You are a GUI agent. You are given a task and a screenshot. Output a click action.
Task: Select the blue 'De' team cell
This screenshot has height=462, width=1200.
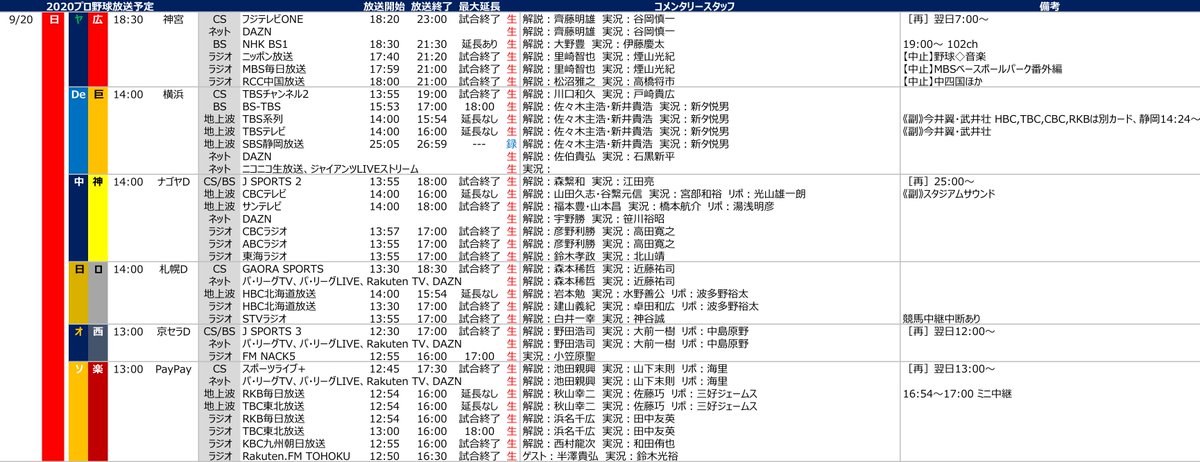(x=79, y=132)
